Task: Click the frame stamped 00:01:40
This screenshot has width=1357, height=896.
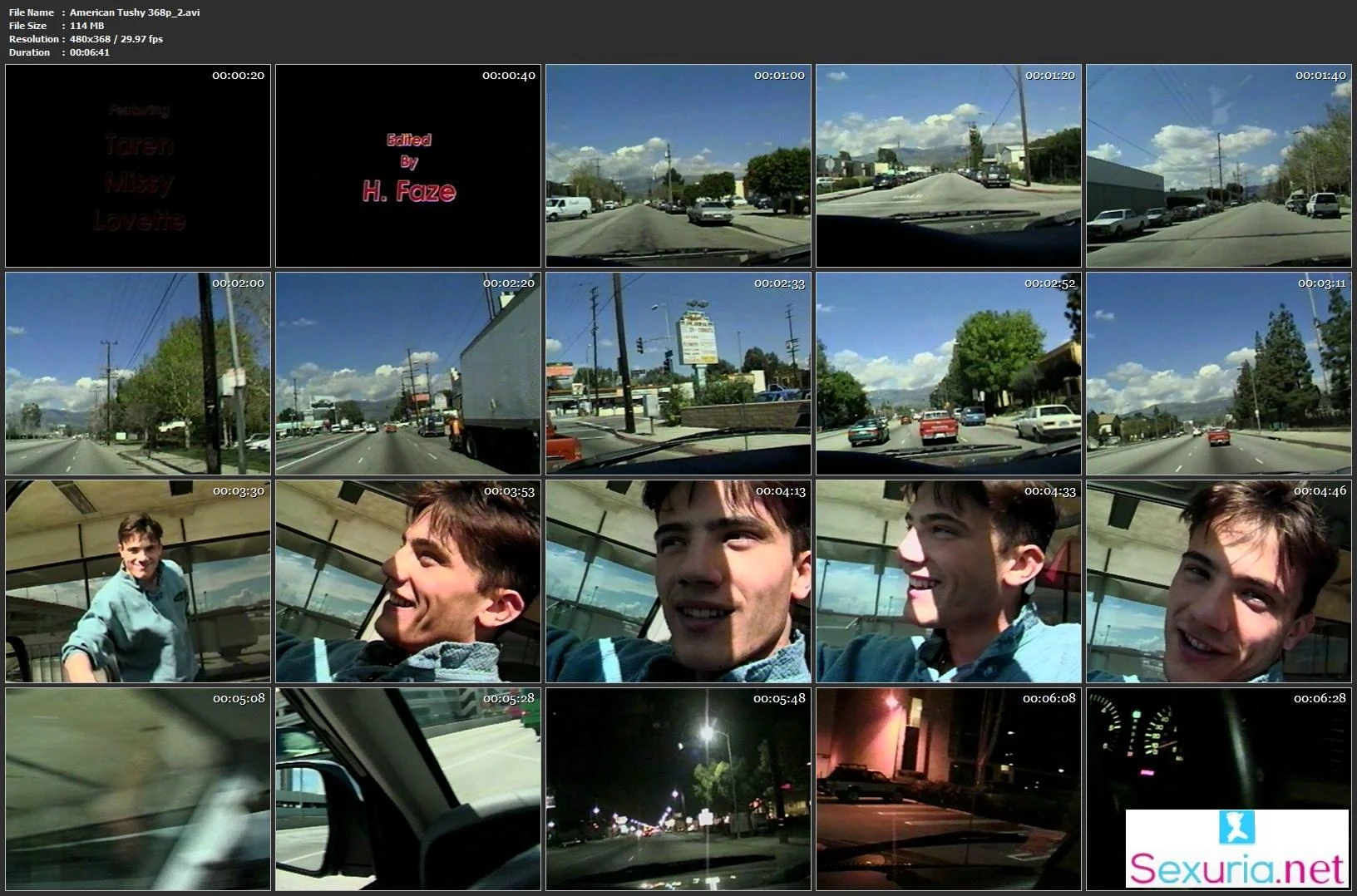Action: click(x=1219, y=165)
